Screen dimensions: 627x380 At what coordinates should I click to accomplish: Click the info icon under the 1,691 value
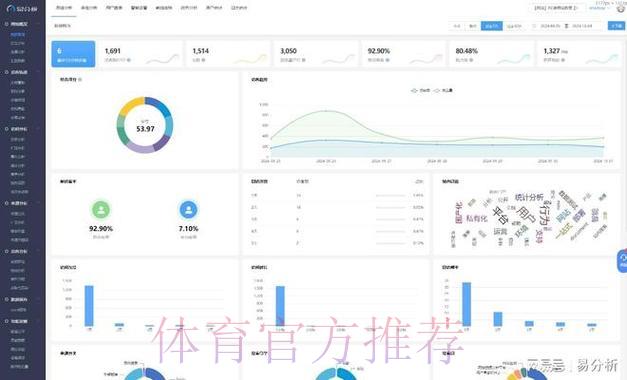click(129, 60)
